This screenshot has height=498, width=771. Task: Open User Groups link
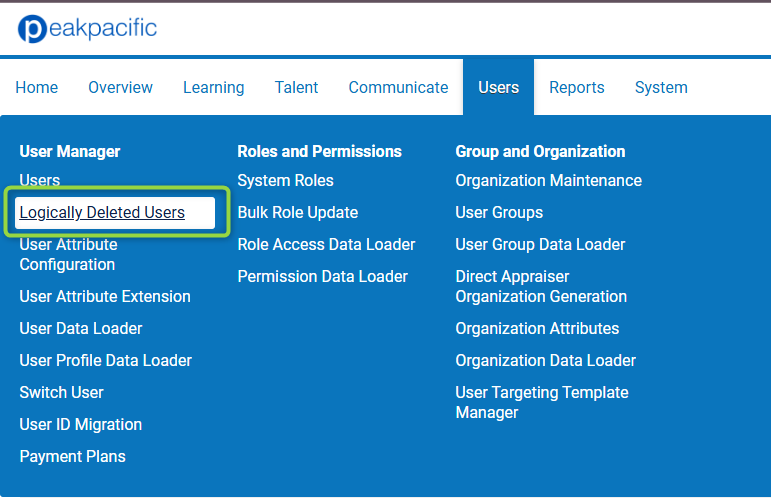coord(499,212)
